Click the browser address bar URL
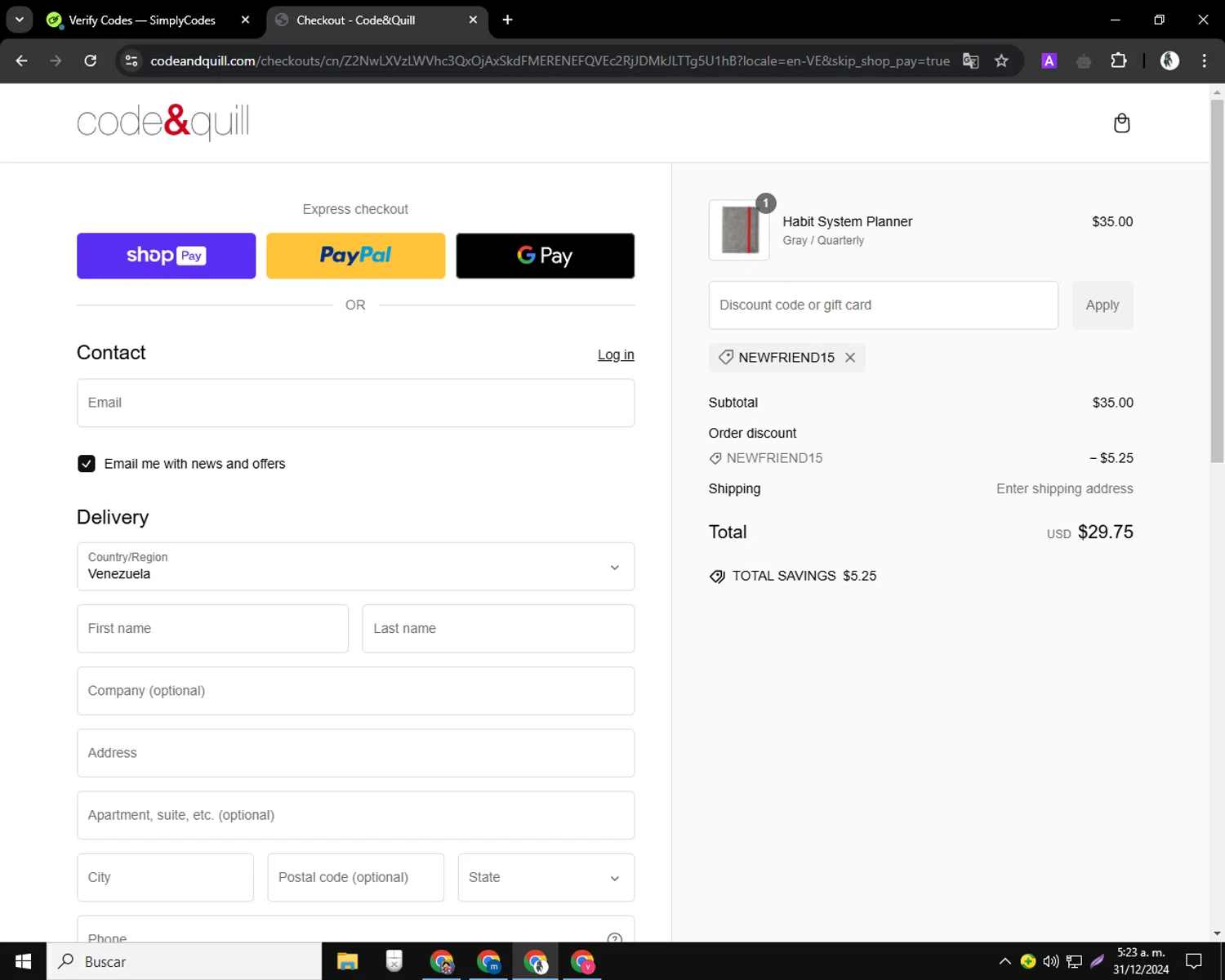Viewport: 1225px width, 980px height. [550, 61]
